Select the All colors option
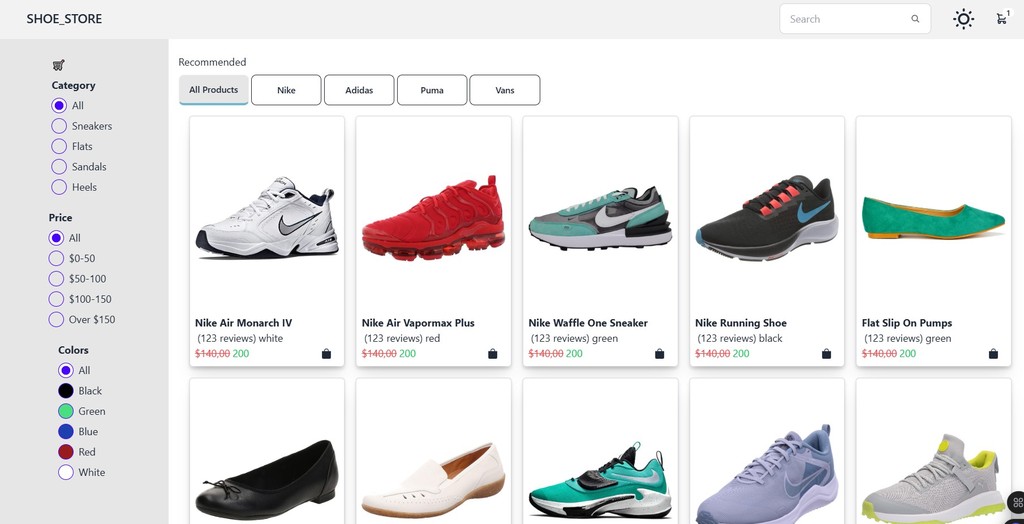1024x524 pixels. tap(65, 370)
